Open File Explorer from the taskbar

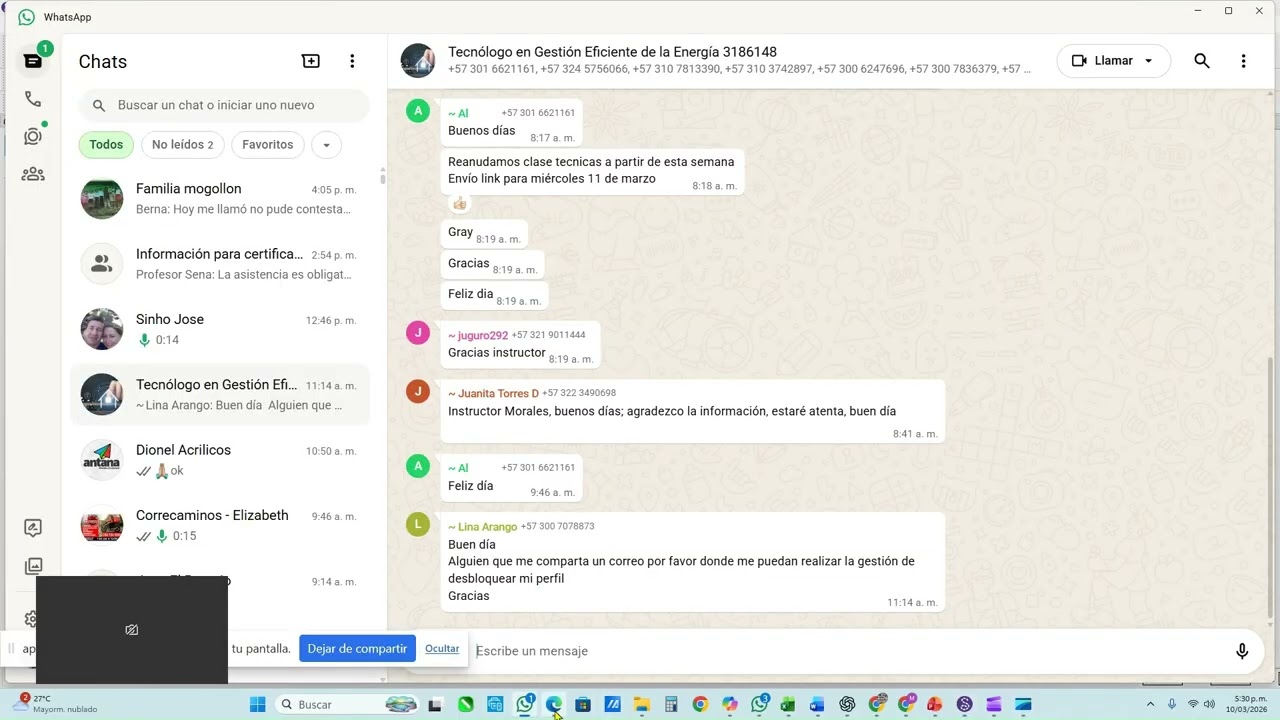(641, 704)
